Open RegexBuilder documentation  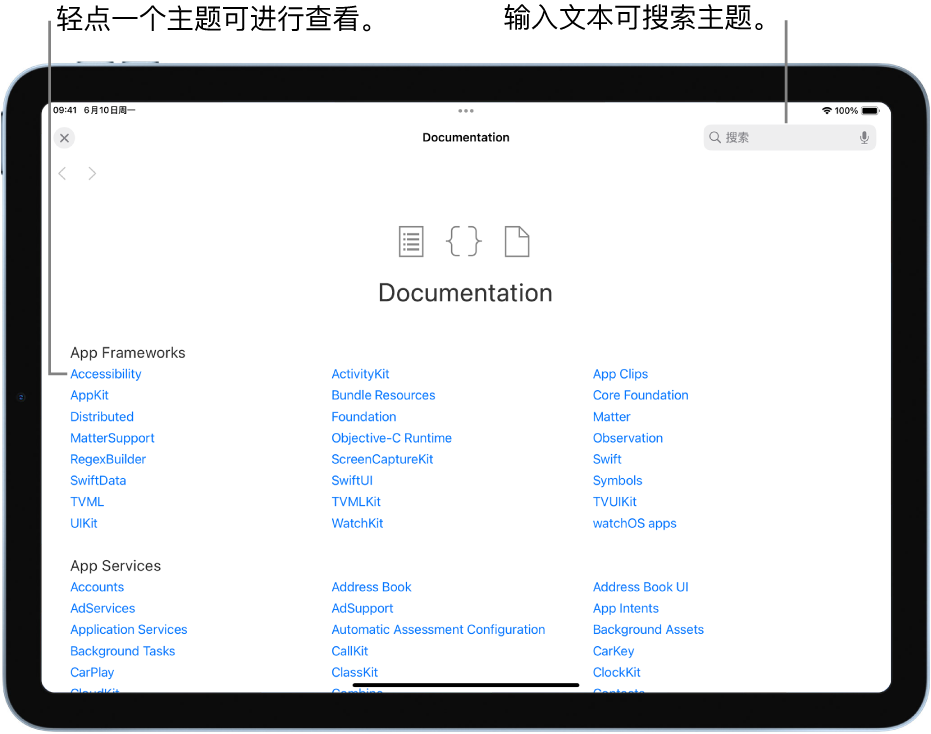coord(108,460)
